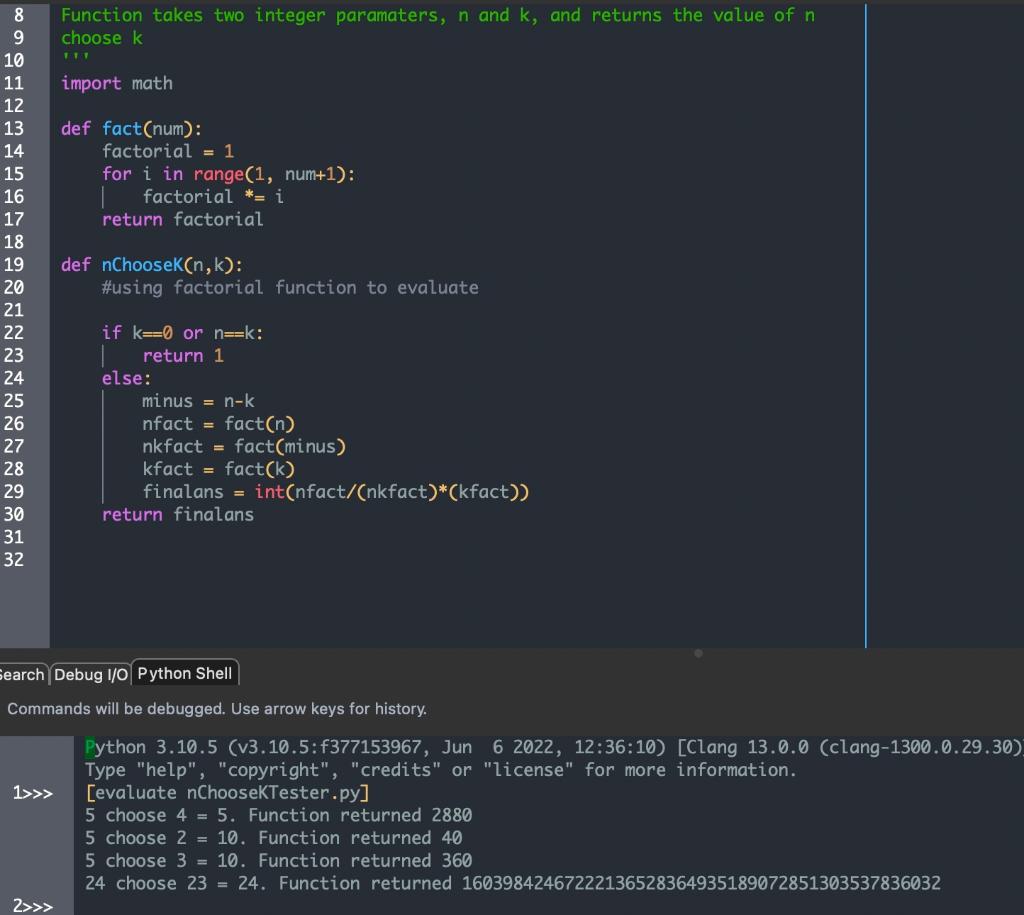Click the 'factorial = 1' line
The height and width of the screenshot is (915, 1024).
pos(168,152)
